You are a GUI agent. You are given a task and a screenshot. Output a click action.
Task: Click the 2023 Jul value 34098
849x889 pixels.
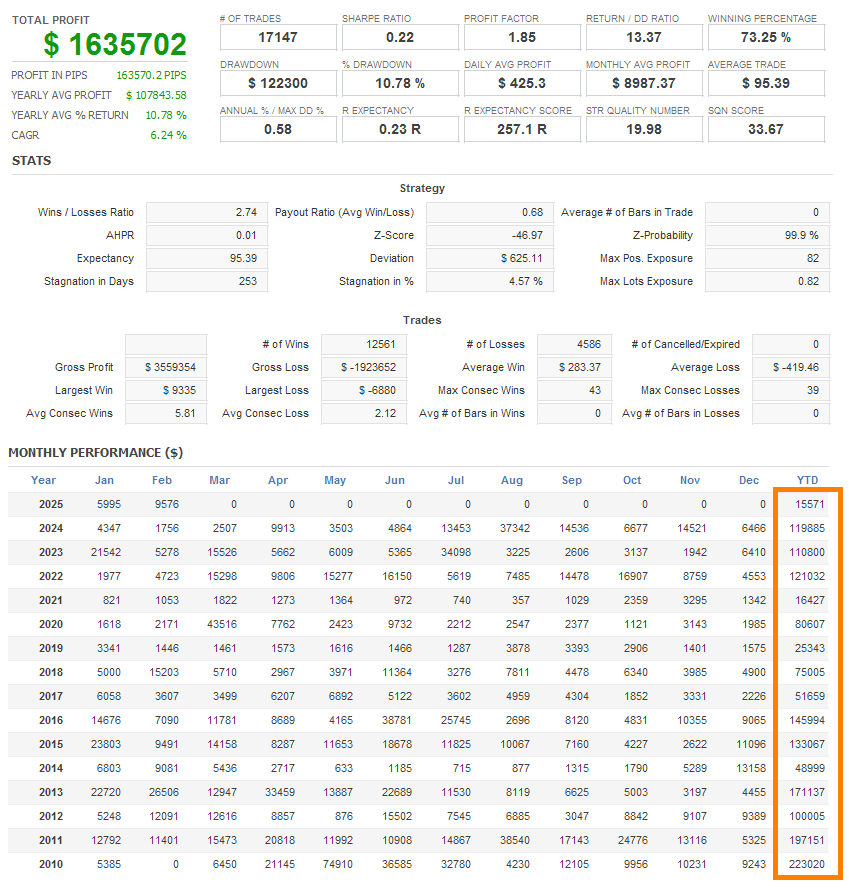pos(456,552)
